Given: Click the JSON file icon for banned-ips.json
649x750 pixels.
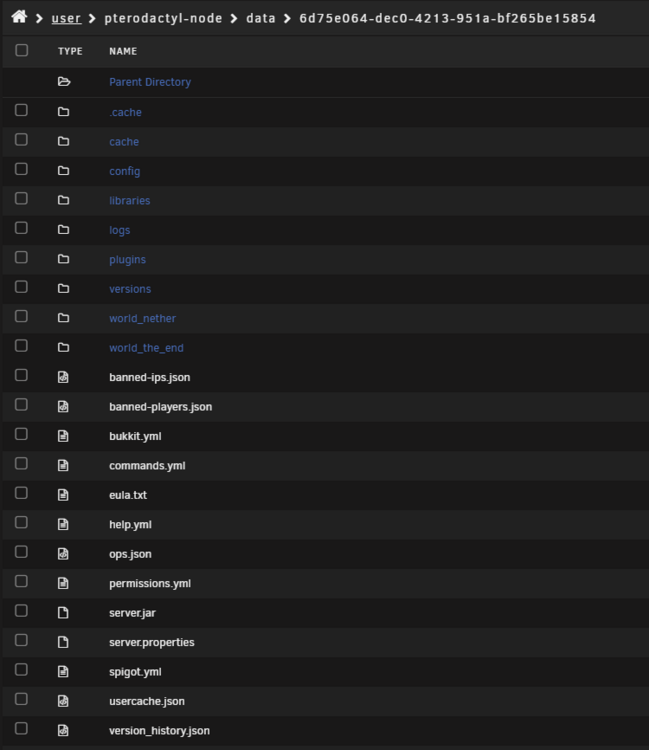Looking at the screenshot, I should click(x=63, y=377).
